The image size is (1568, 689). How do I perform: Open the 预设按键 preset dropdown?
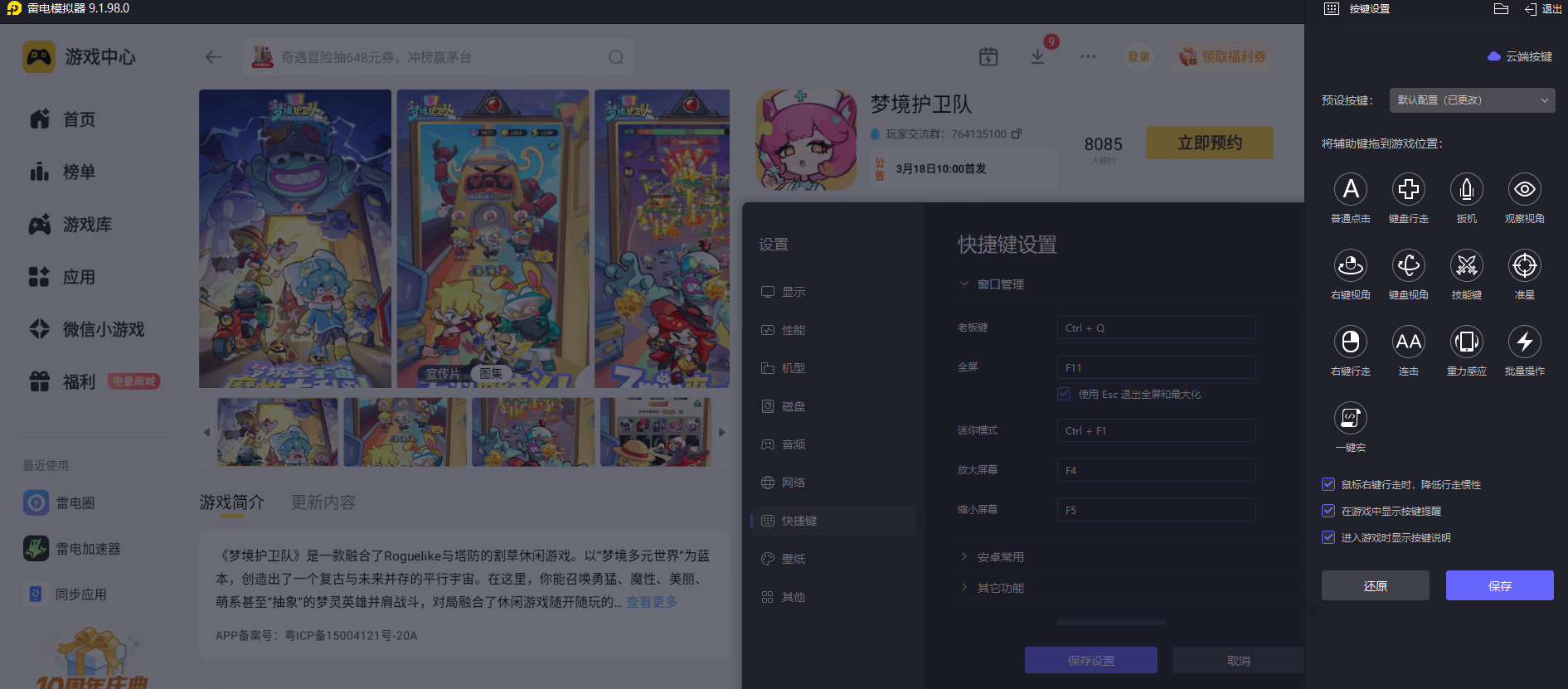[x=1473, y=100]
